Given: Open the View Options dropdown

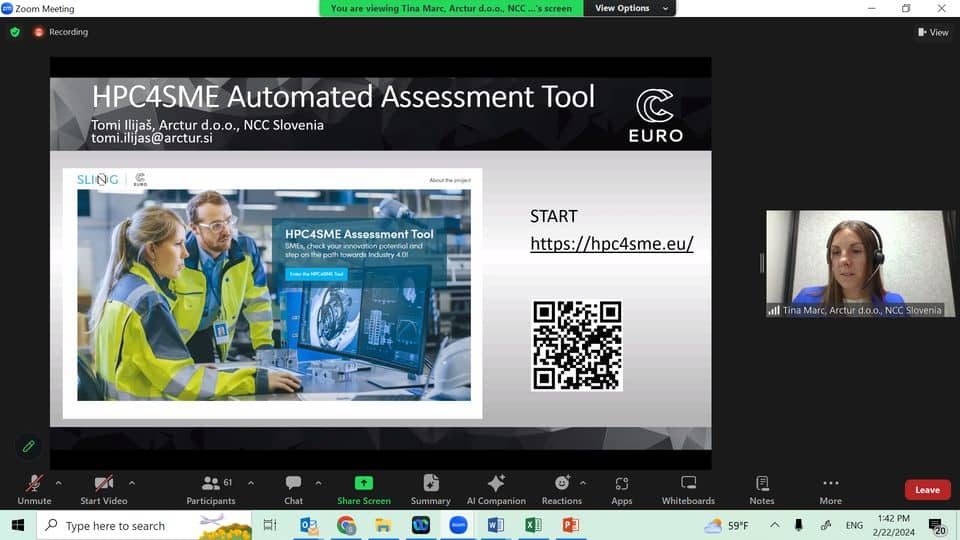Looking at the screenshot, I should [x=630, y=8].
